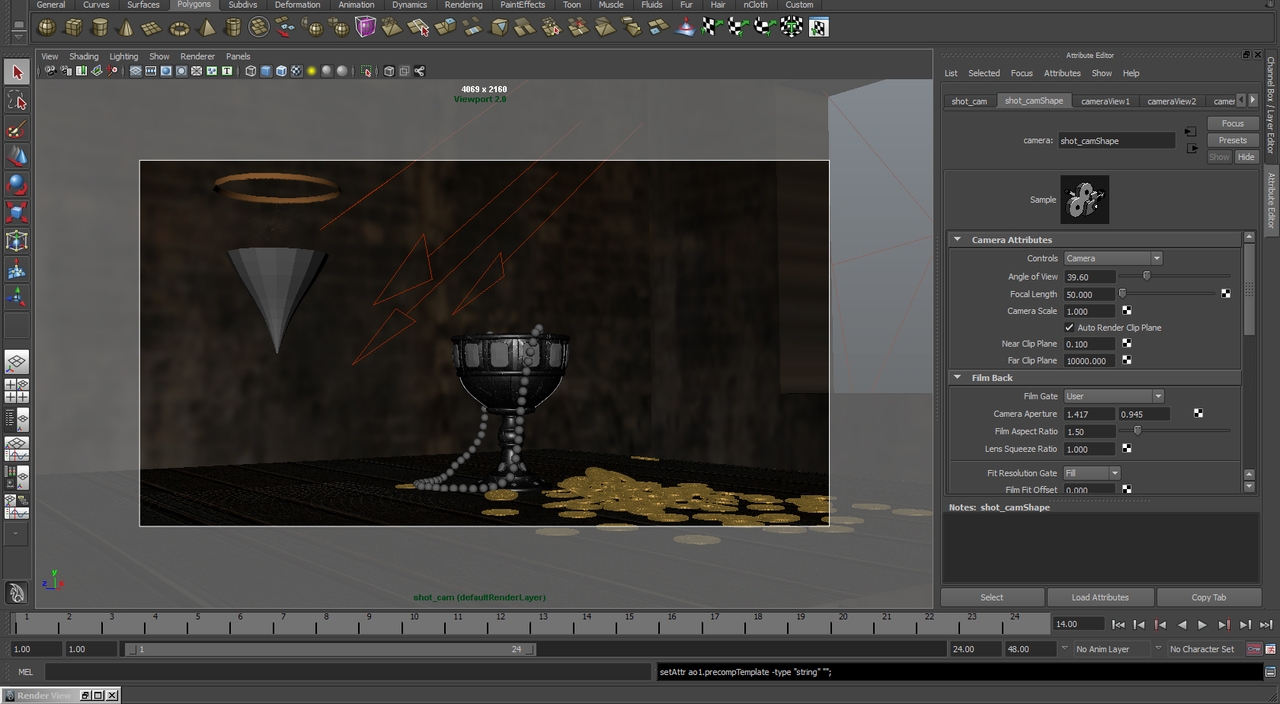Click the Select button
The image size is (1280, 704).
pyautogui.click(x=992, y=597)
